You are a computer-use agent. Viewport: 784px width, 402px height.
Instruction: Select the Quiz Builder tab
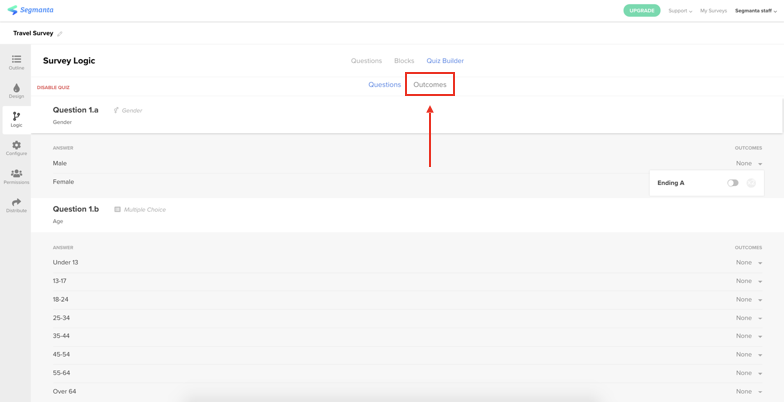[445, 61]
